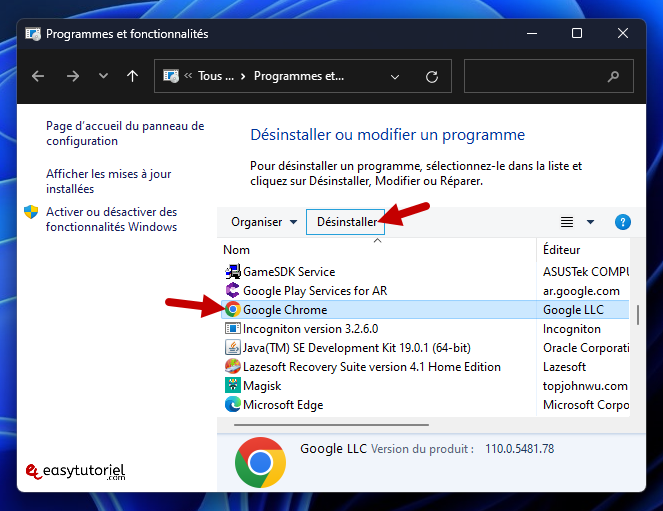Click the Lazesoft Recovery Suite icon
Viewport: 663px width, 511px height.
point(233,366)
